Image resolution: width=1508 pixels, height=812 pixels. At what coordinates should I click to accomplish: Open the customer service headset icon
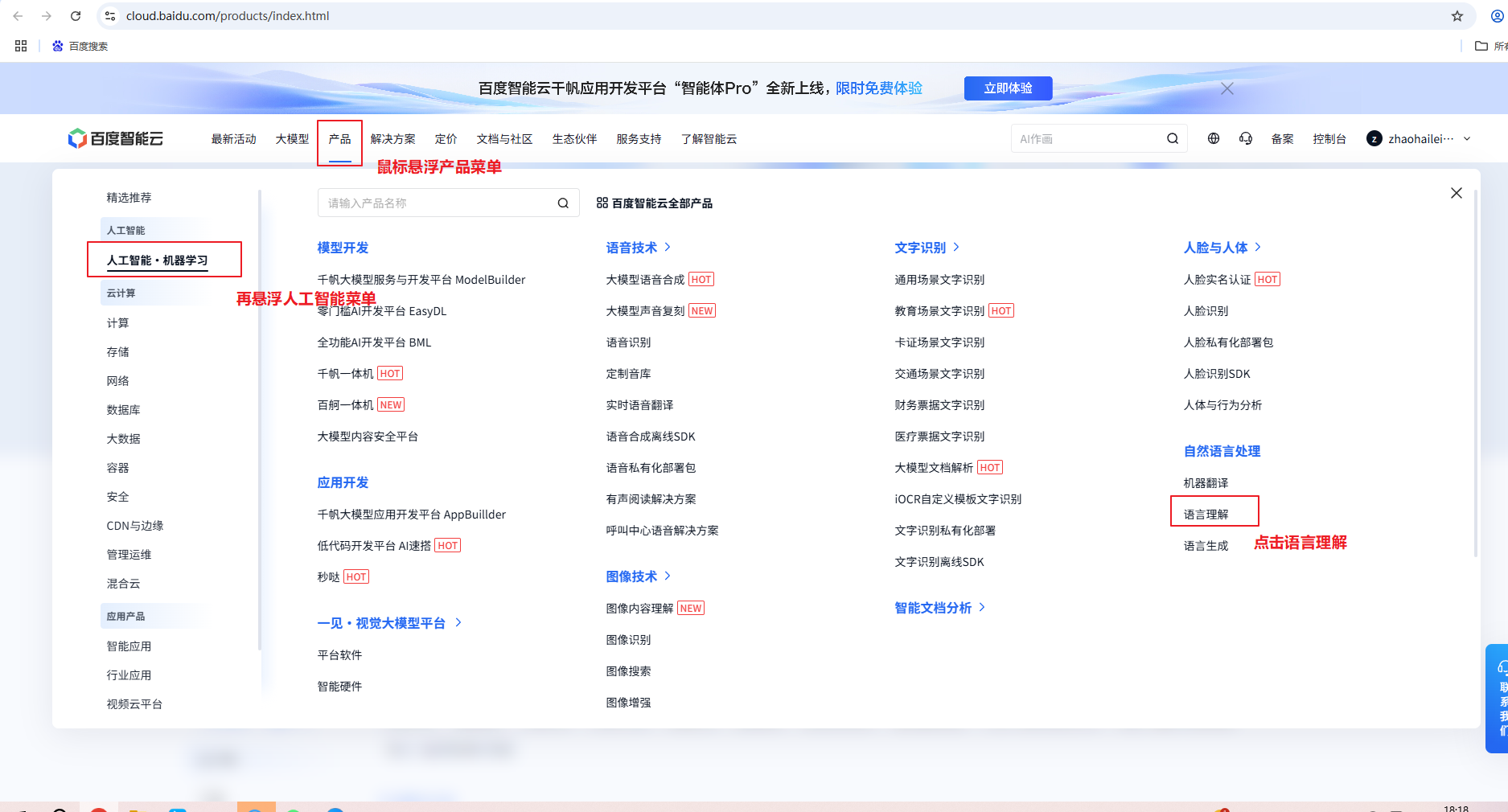click(x=1246, y=139)
